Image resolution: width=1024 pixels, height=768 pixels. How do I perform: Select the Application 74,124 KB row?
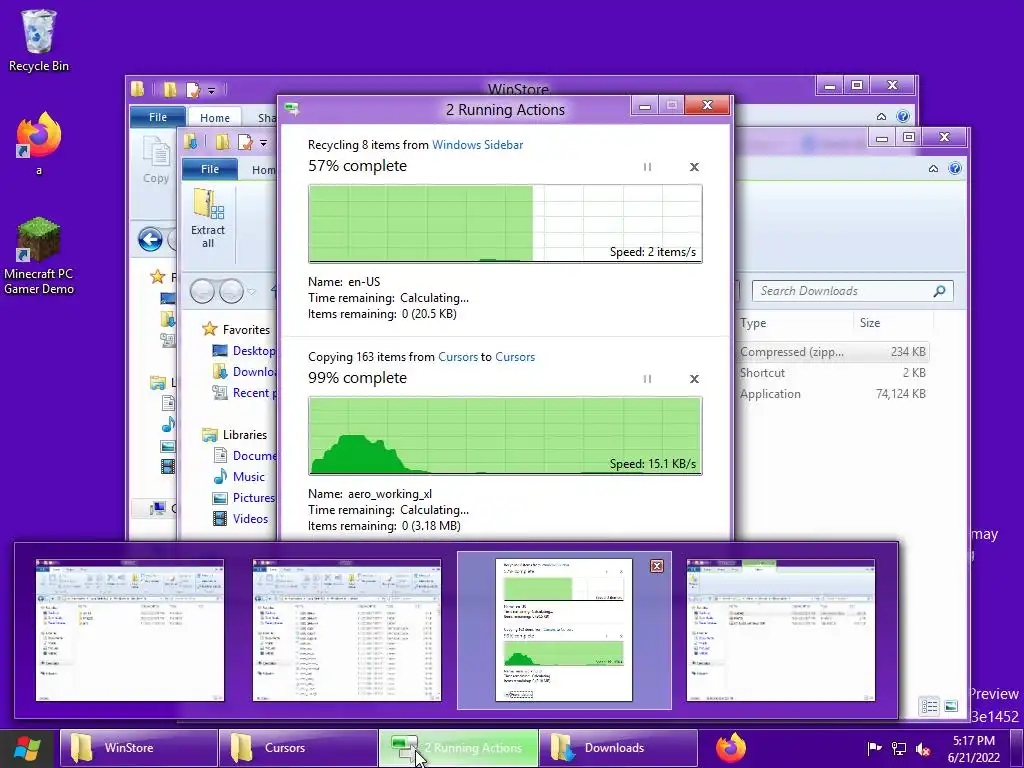pos(833,394)
